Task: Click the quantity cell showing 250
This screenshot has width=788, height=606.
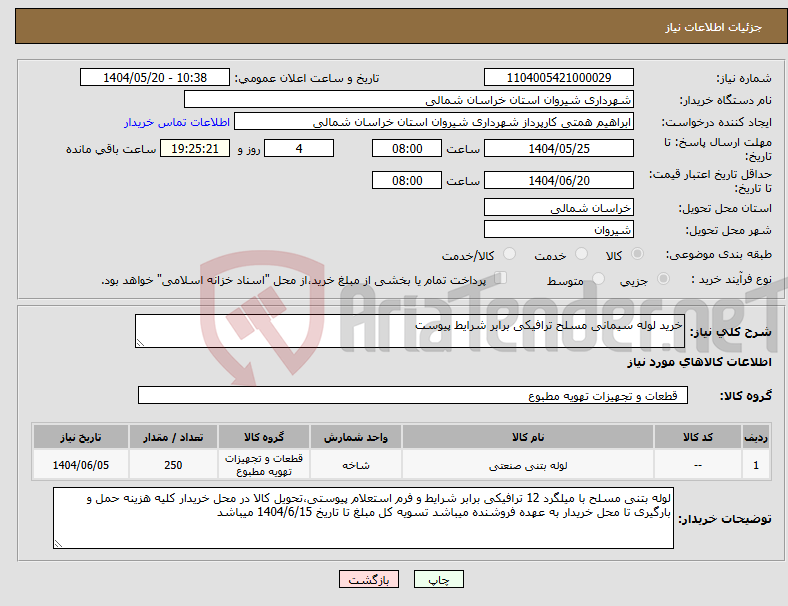Action: pos(173,465)
